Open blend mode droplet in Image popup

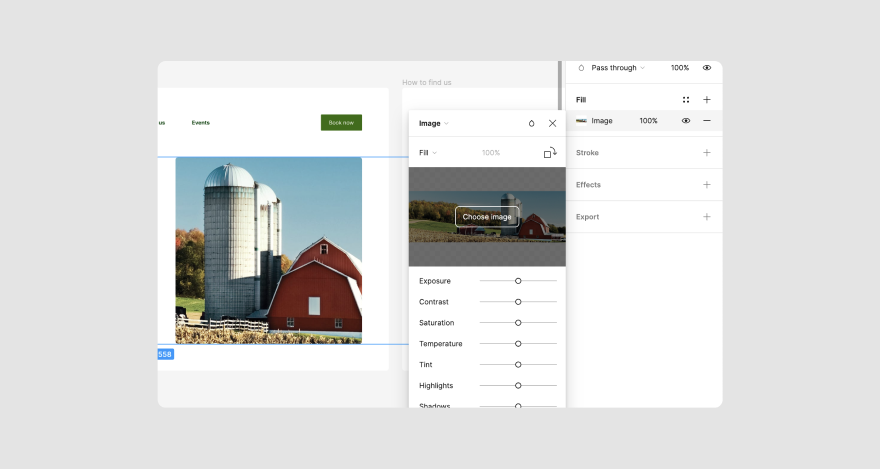[531, 123]
